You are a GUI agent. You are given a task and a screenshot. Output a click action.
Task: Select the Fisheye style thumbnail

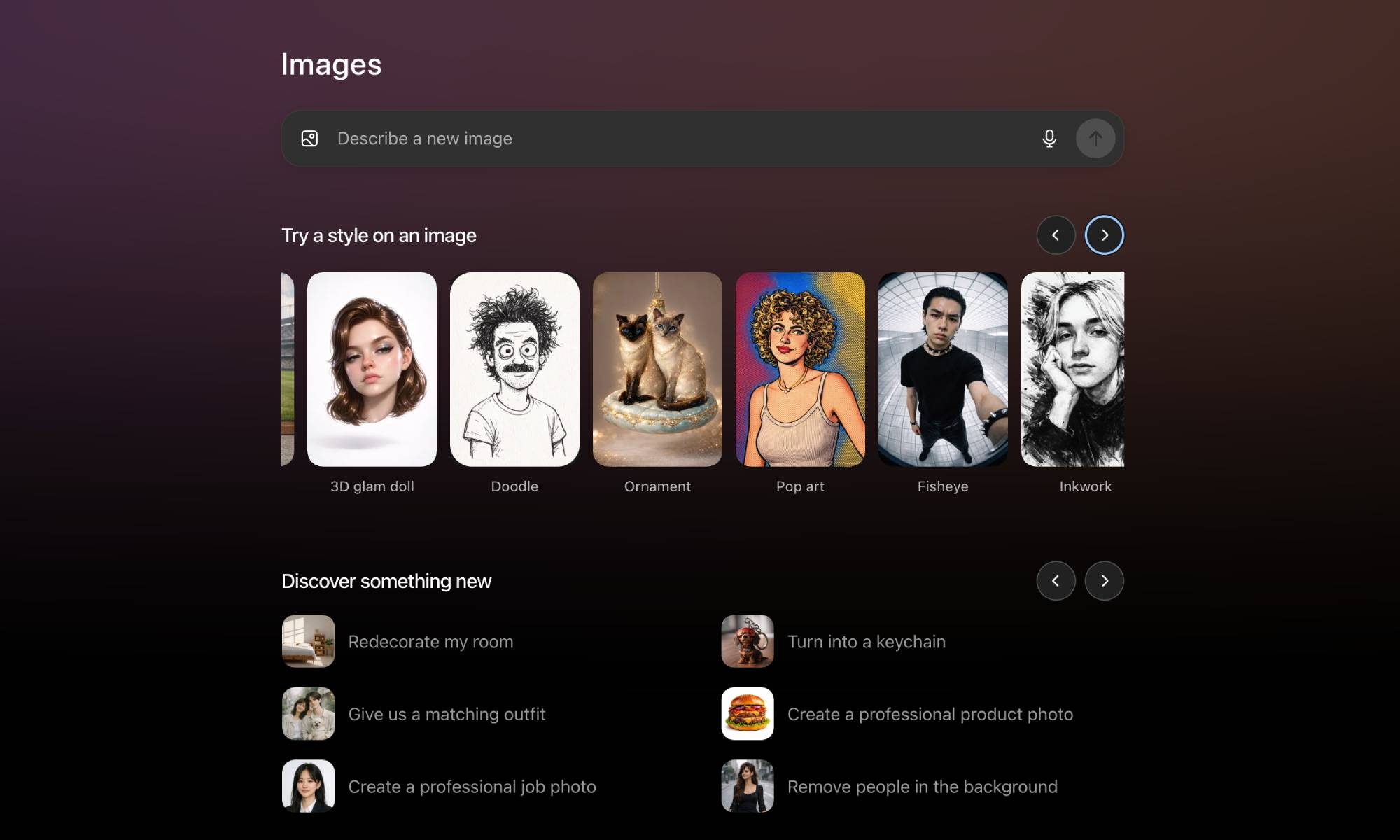943,370
